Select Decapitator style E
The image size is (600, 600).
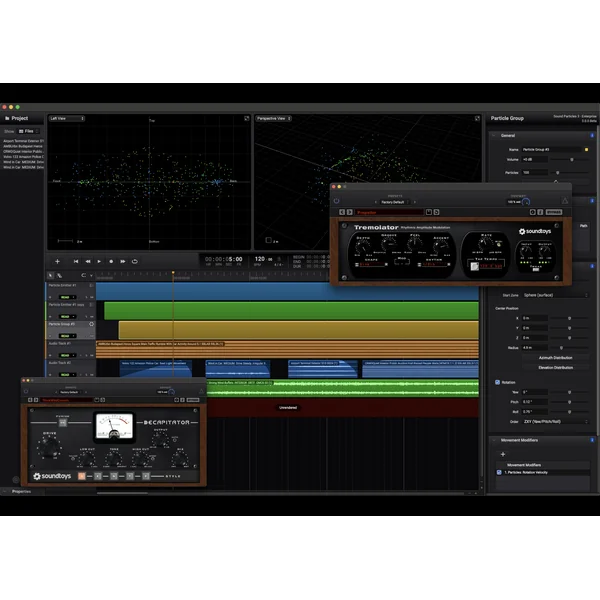pos(98,476)
